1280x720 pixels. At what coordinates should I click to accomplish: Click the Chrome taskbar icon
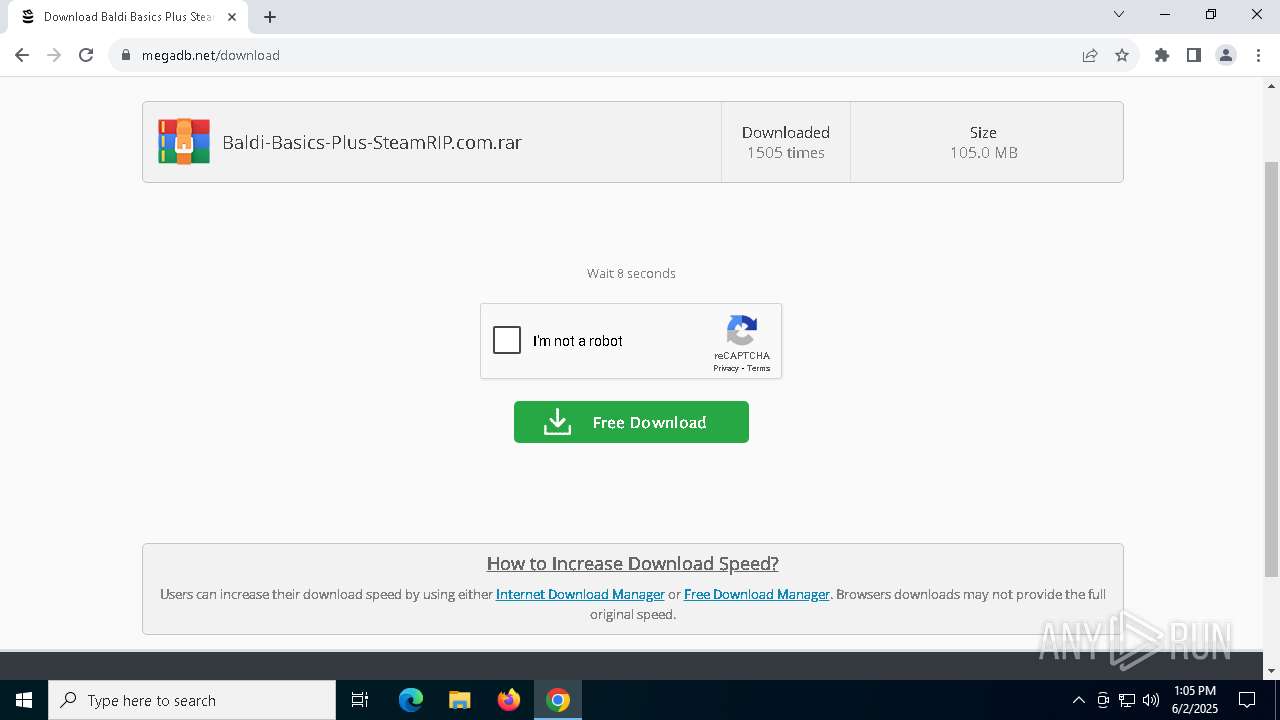click(x=558, y=700)
